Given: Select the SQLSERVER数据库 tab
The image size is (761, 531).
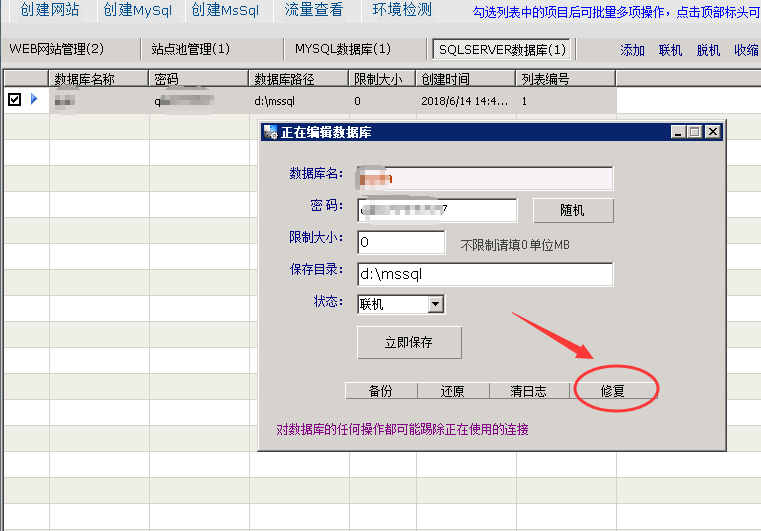Looking at the screenshot, I should tap(502, 49).
